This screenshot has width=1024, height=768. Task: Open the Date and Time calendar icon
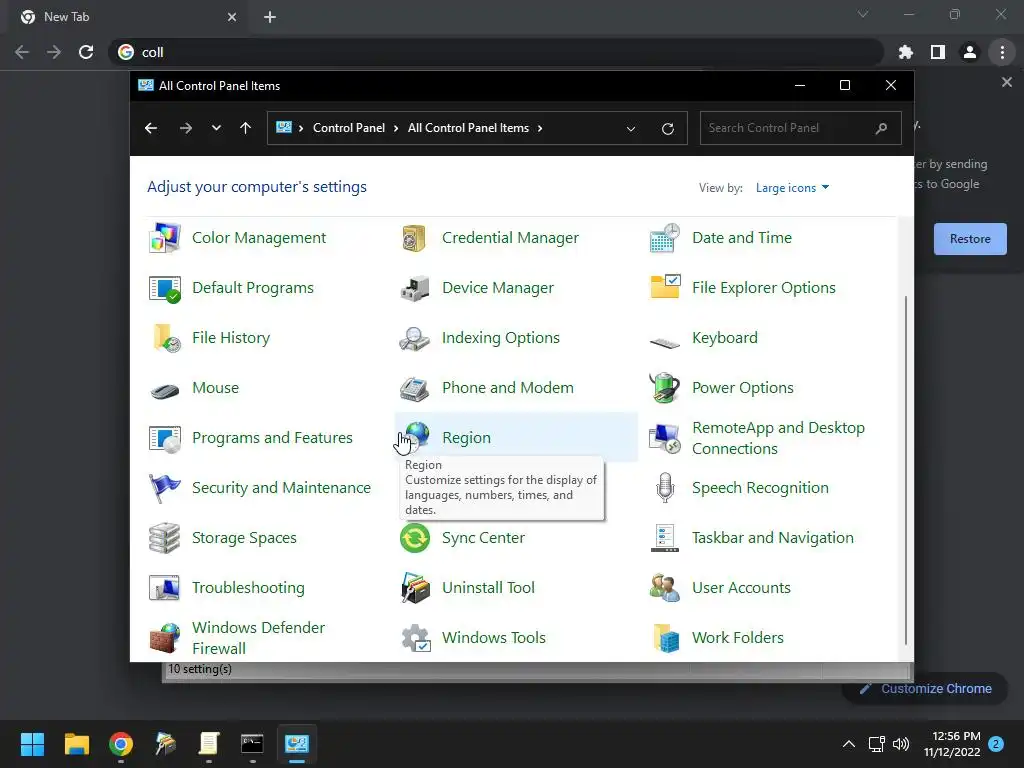tap(665, 238)
